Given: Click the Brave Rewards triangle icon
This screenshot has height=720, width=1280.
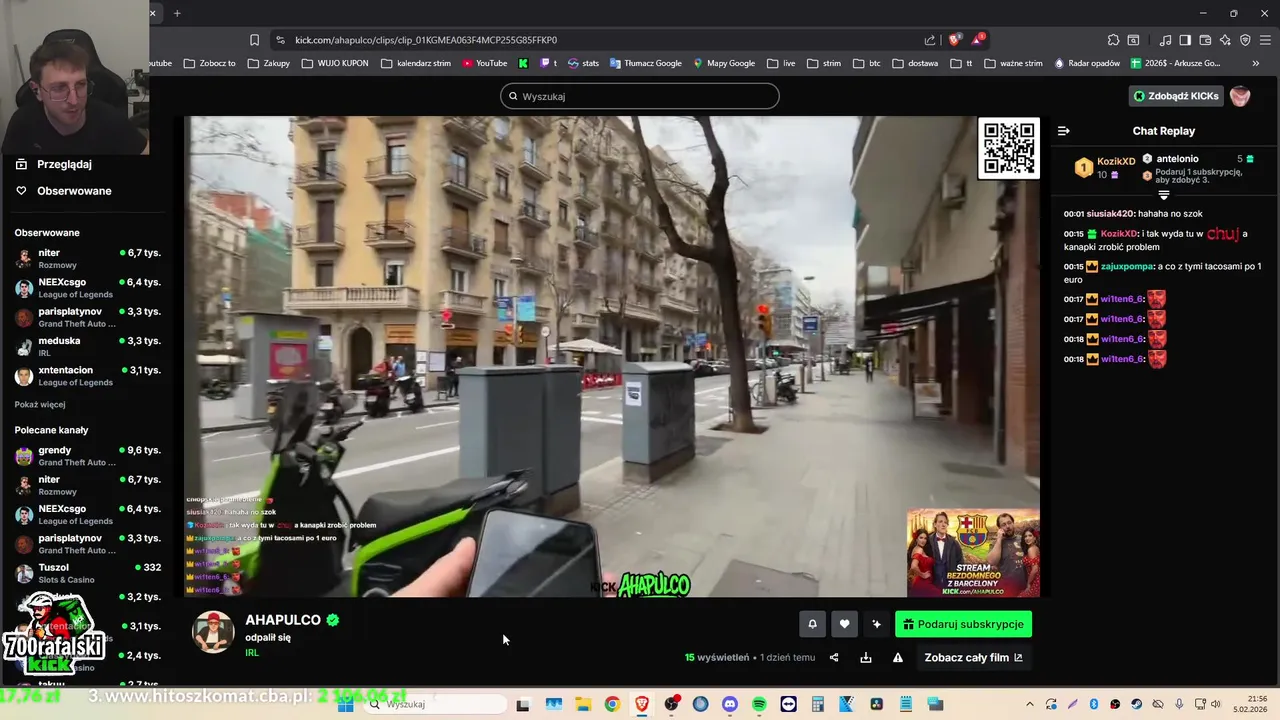Looking at the screenshot, I should pos(978,40).
